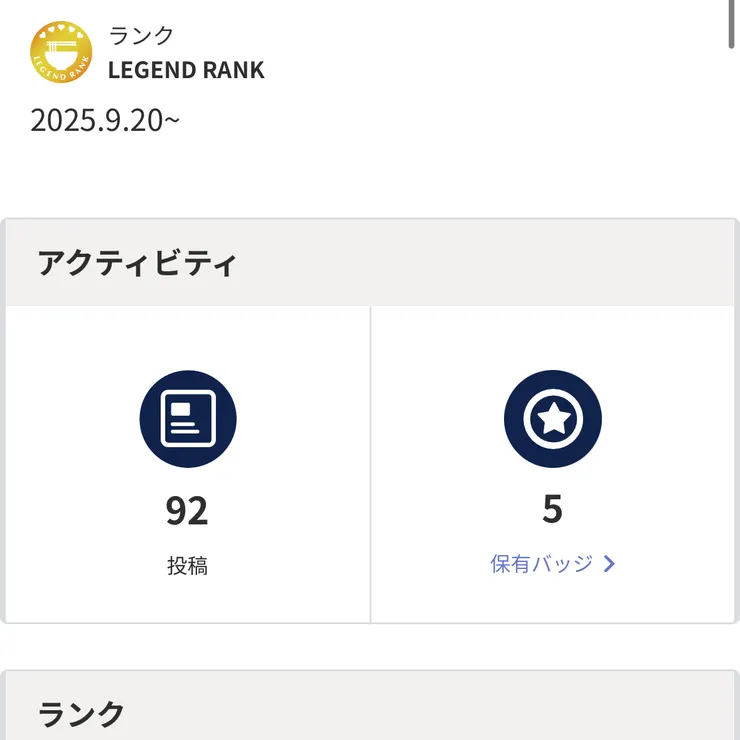Click the posts document icon
Screen dimensions: 740x740
pyautogui.click(x=188, y=419)
